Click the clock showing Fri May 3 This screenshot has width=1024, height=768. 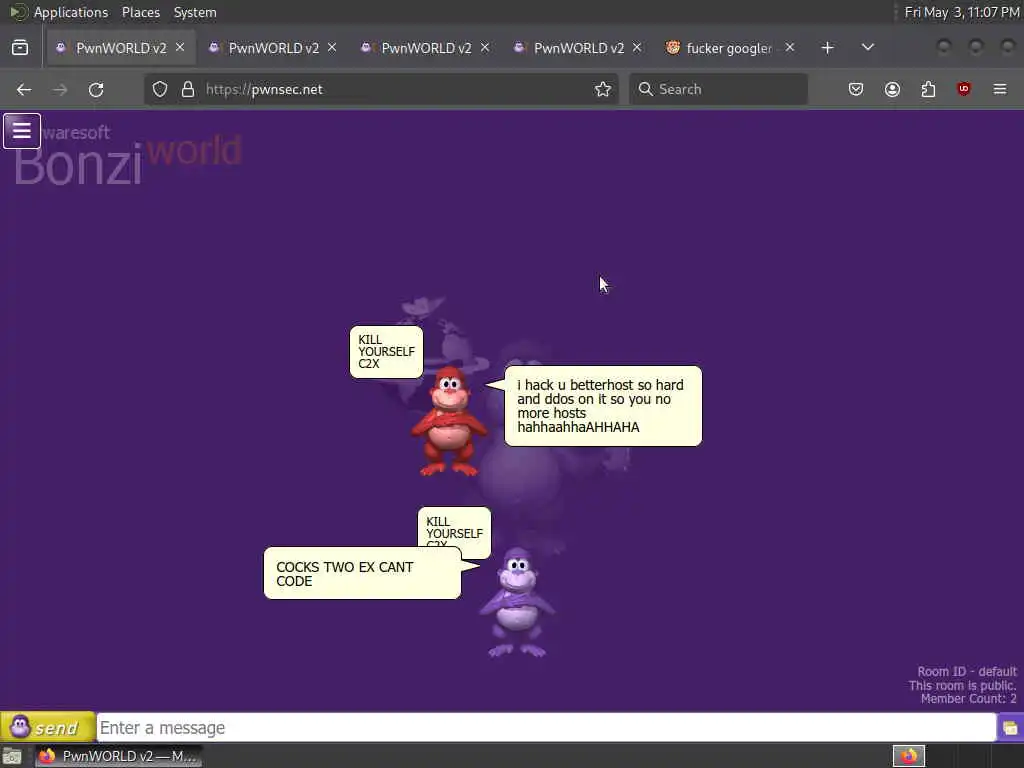pyautogui.click(x=961, y=12)
